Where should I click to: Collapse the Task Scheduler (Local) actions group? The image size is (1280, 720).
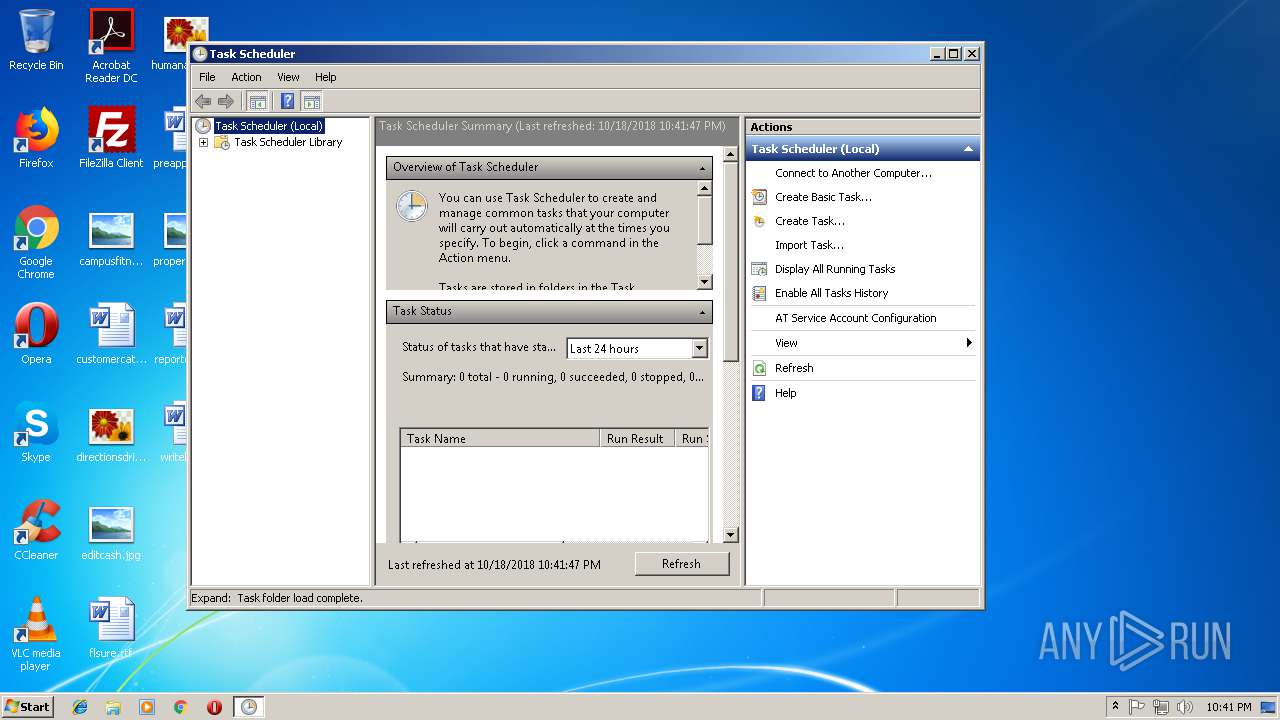(x=968, y=149)
